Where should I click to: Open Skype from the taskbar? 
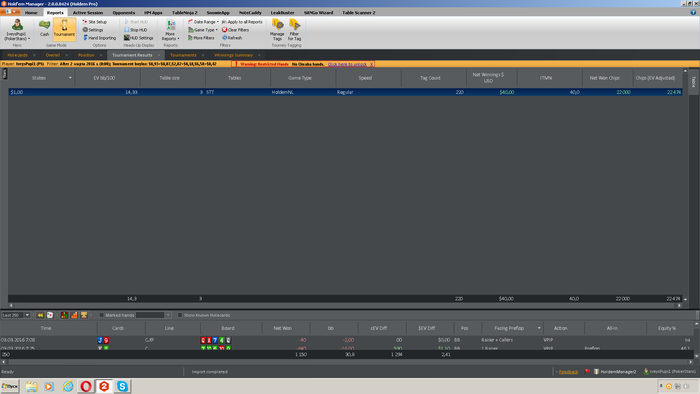point(122,386)
